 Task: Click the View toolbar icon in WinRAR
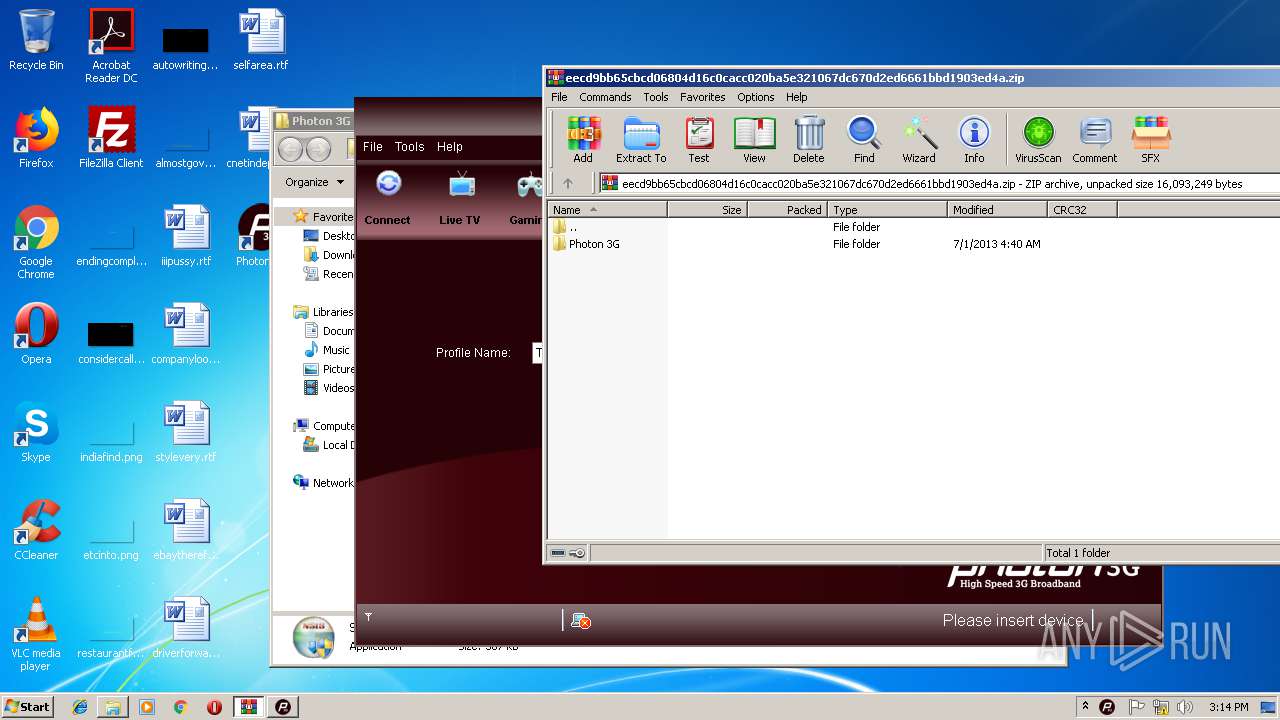coord(754,139)
